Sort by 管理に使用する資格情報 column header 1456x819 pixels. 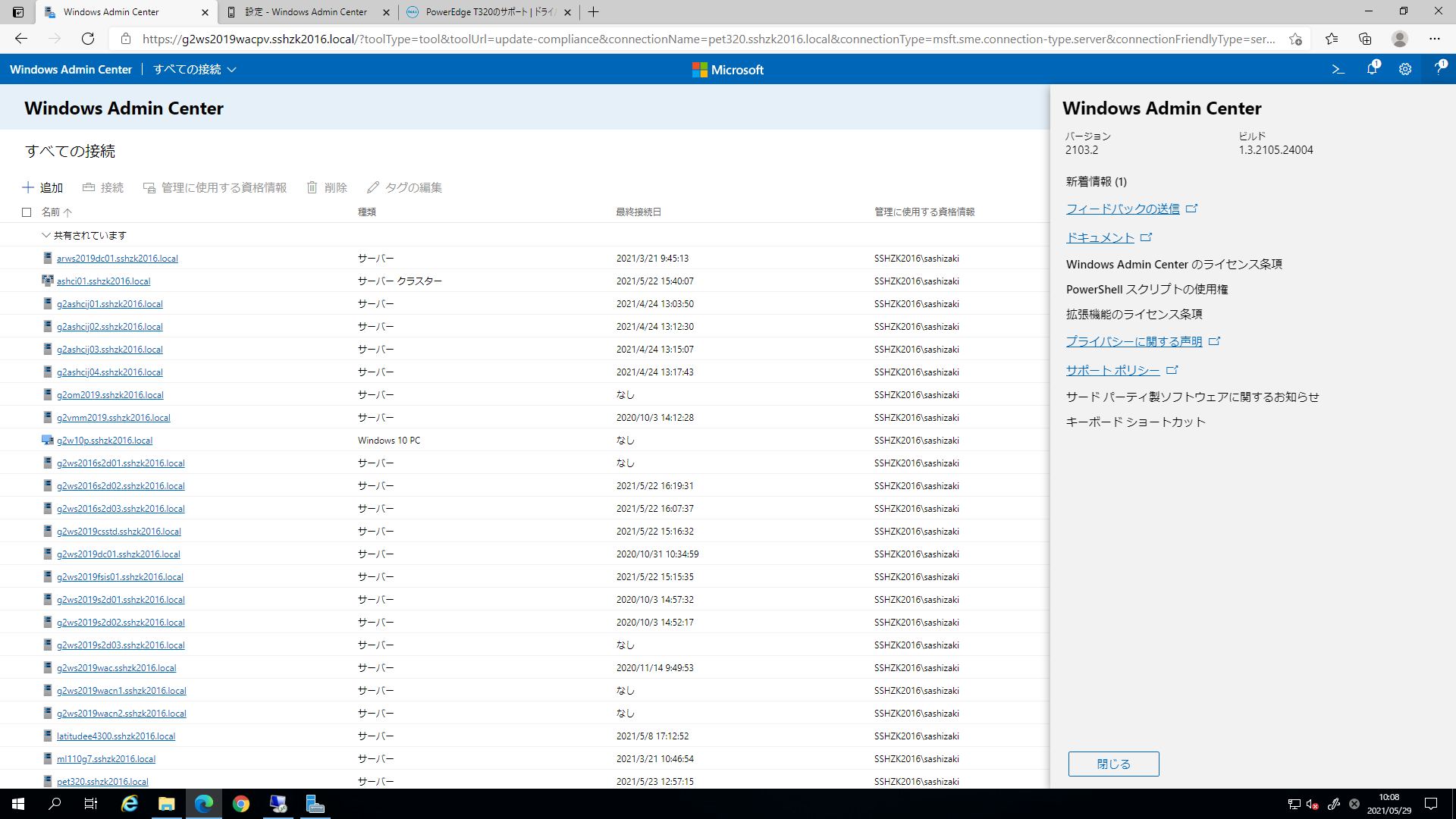point(924,212)
